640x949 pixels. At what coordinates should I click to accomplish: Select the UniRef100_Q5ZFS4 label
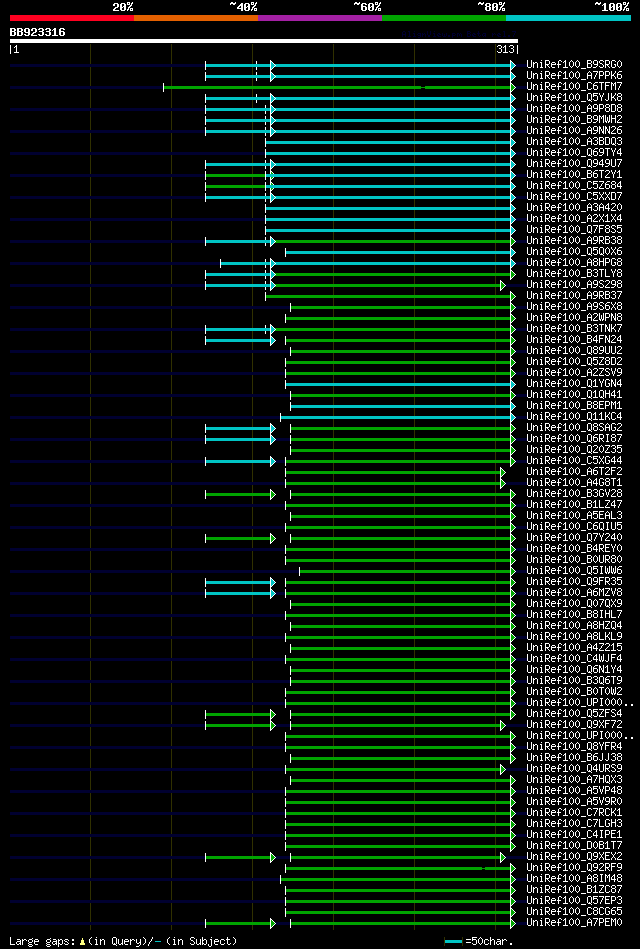pos(575,714)
